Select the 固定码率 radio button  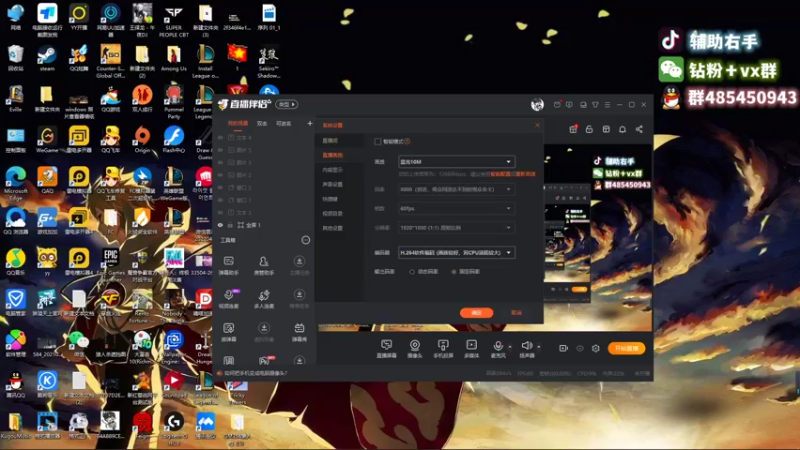(x=454, y=272)
